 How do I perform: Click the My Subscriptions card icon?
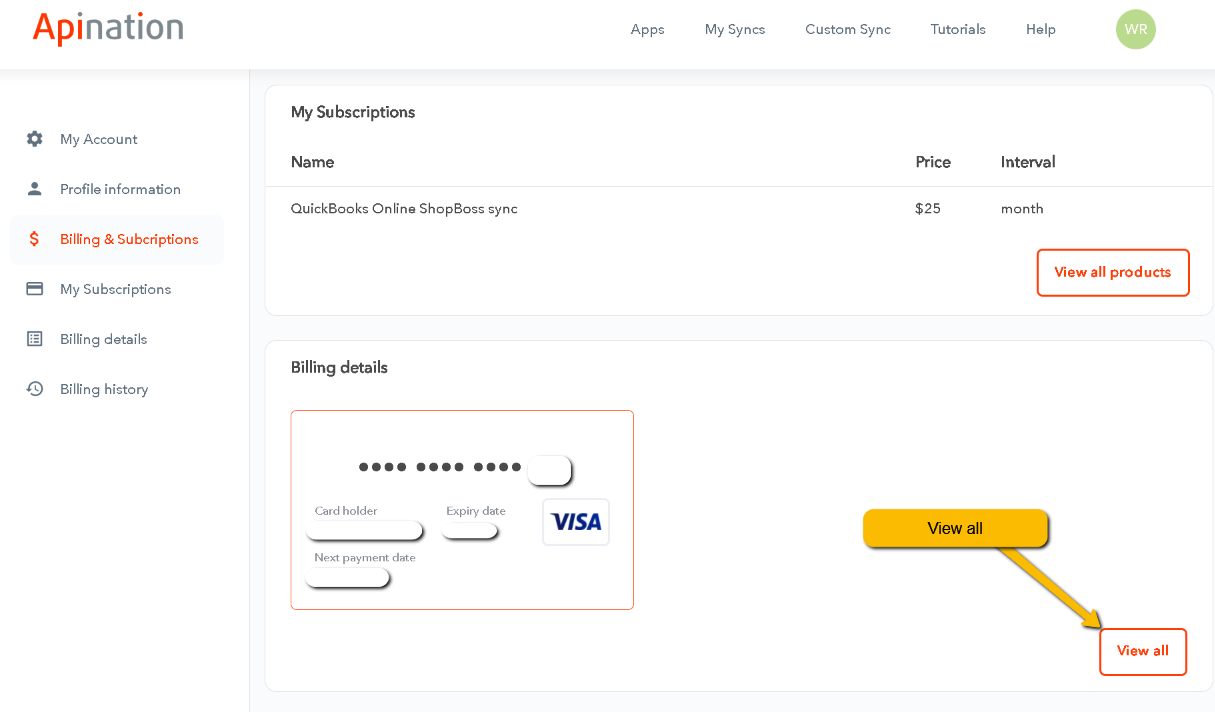coord(35,289)
